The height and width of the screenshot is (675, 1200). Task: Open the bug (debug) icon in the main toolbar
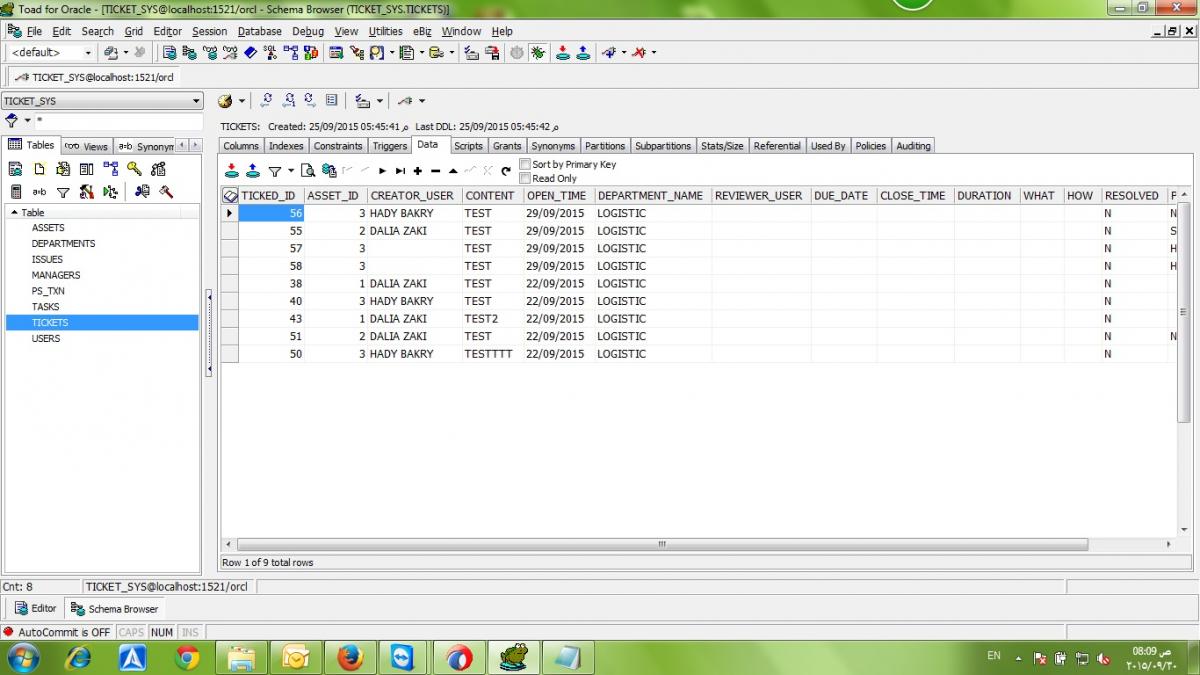pyautogui.click(x=538, y=52)
